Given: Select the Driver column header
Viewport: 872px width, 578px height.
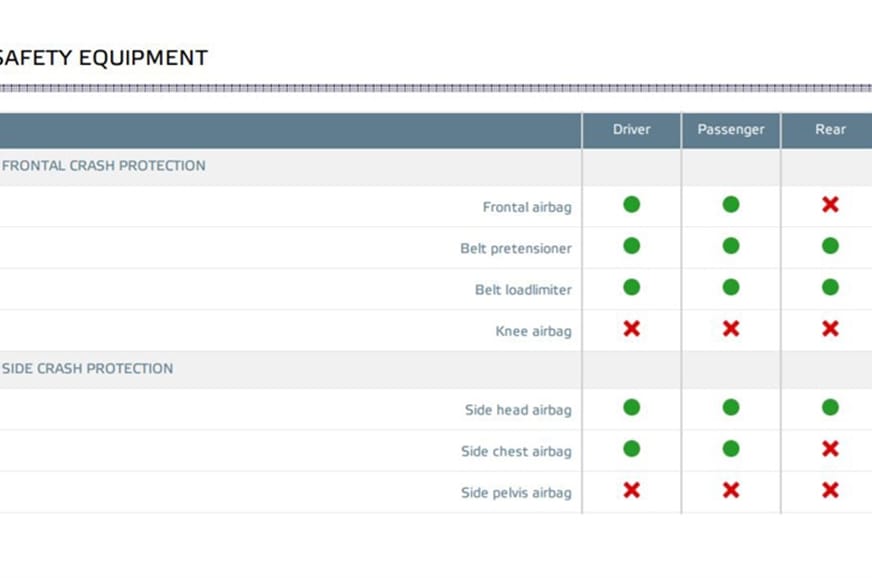Looking at the screenshot, I should [x=631, y=129].
